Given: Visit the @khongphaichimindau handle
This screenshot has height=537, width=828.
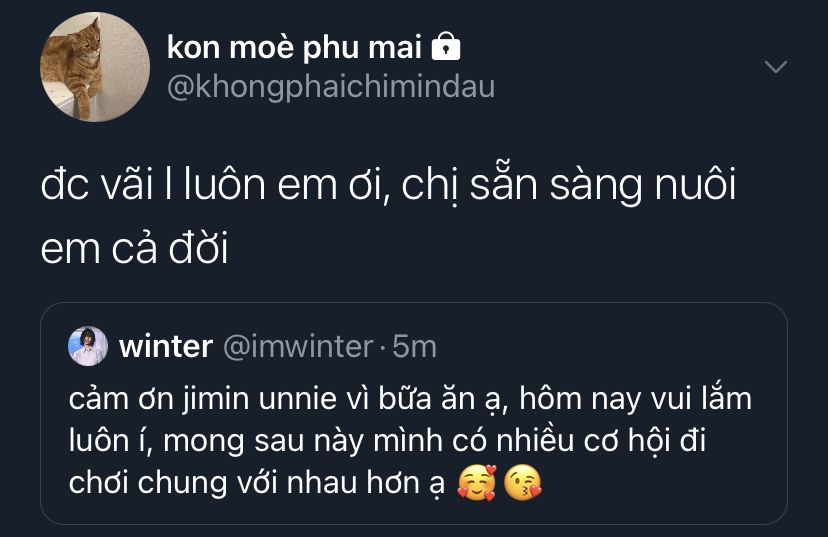Looking at the screenshot, I should pyautogui.click(x=330, y=87).
